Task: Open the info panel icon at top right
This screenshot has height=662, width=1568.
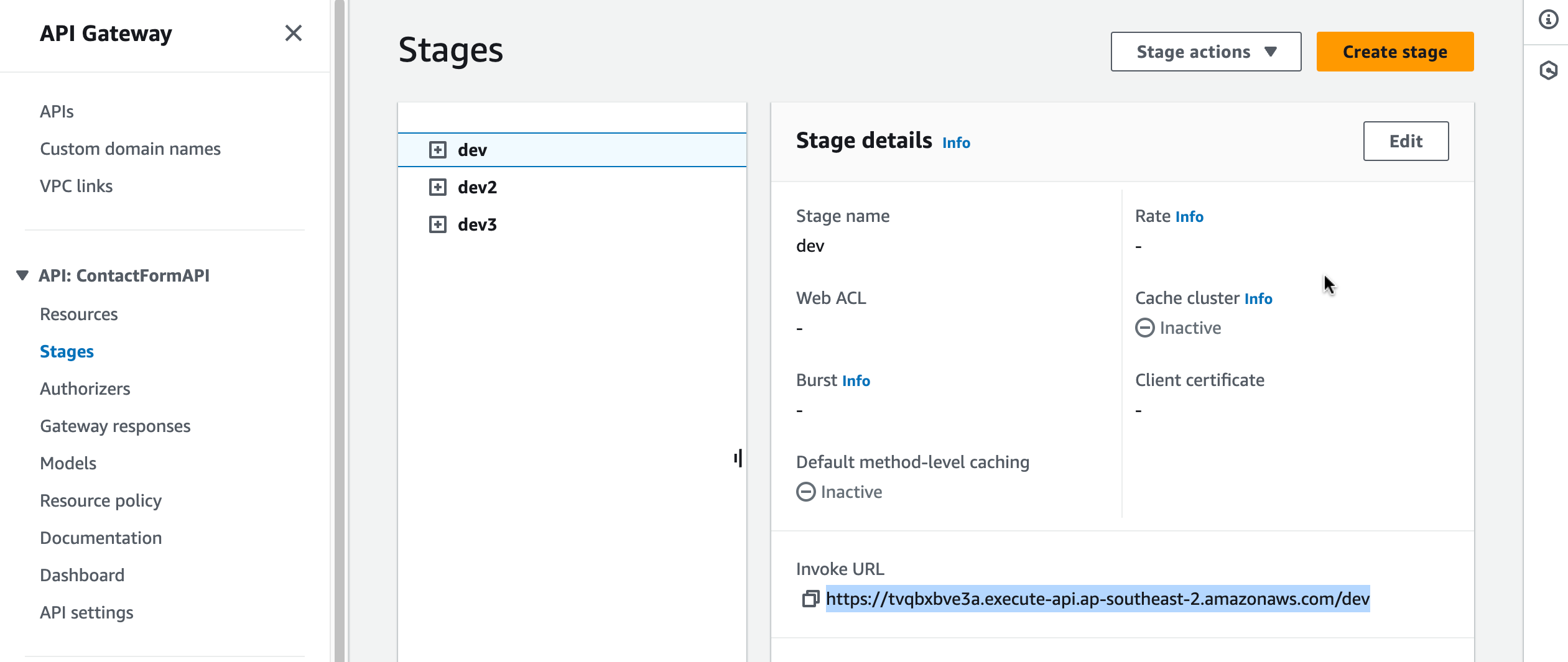Action: point(1548,20)
